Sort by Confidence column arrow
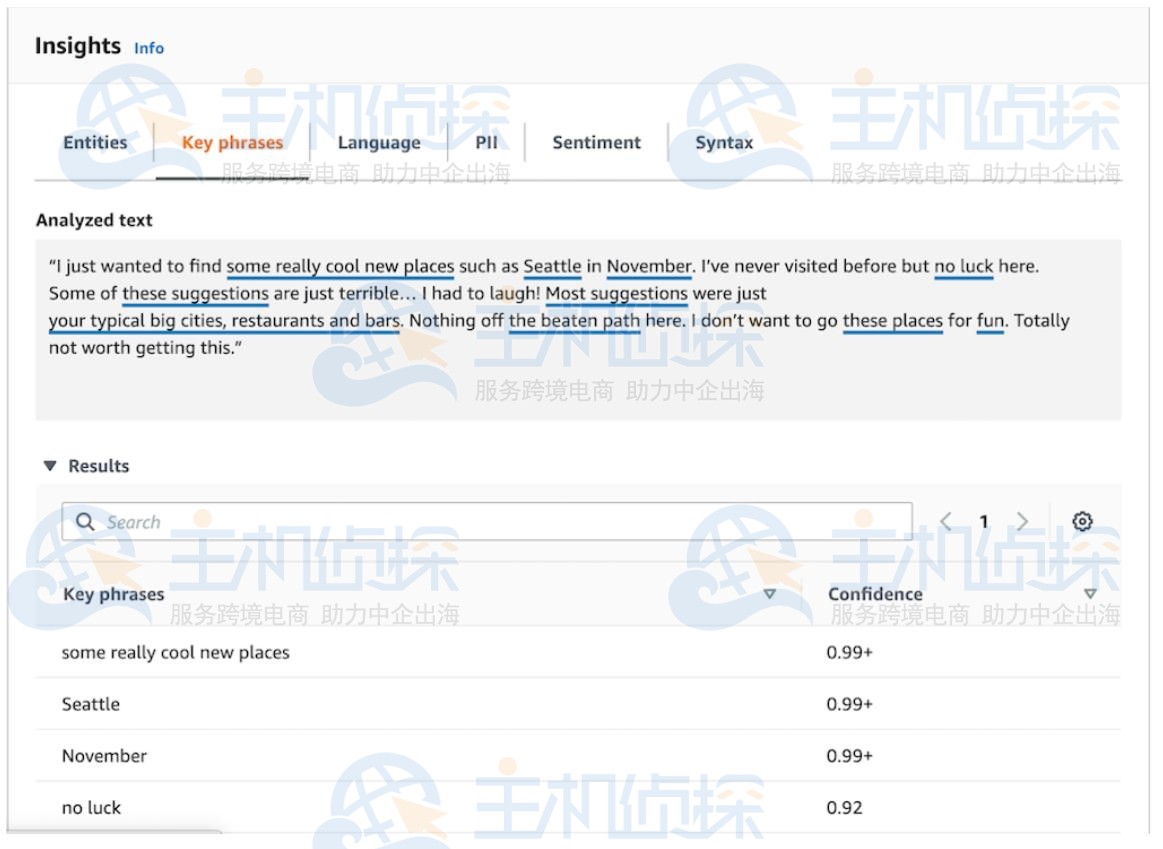The image size is (1163, 849). (x=1090, y=594)
